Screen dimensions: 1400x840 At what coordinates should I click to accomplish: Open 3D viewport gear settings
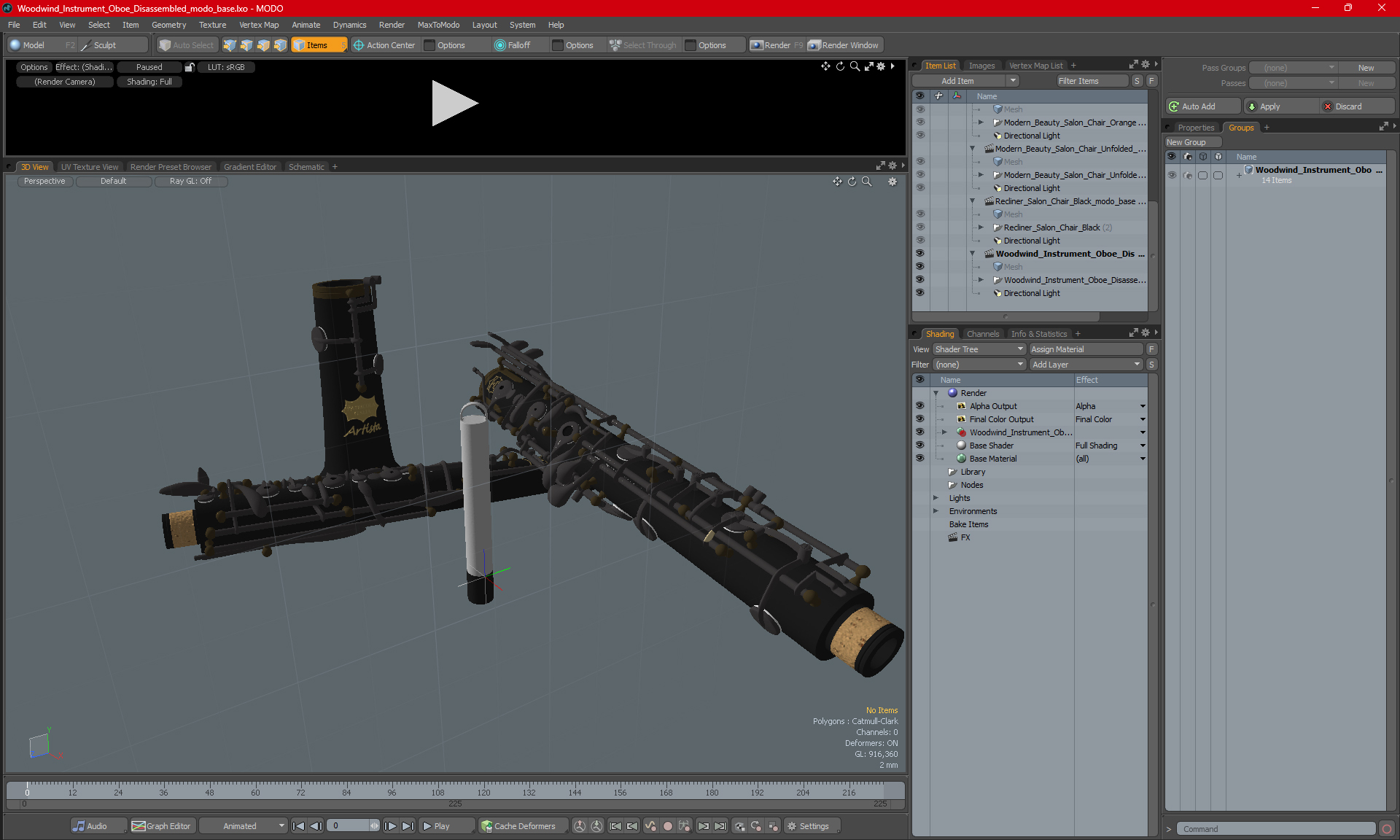(892, 182)
